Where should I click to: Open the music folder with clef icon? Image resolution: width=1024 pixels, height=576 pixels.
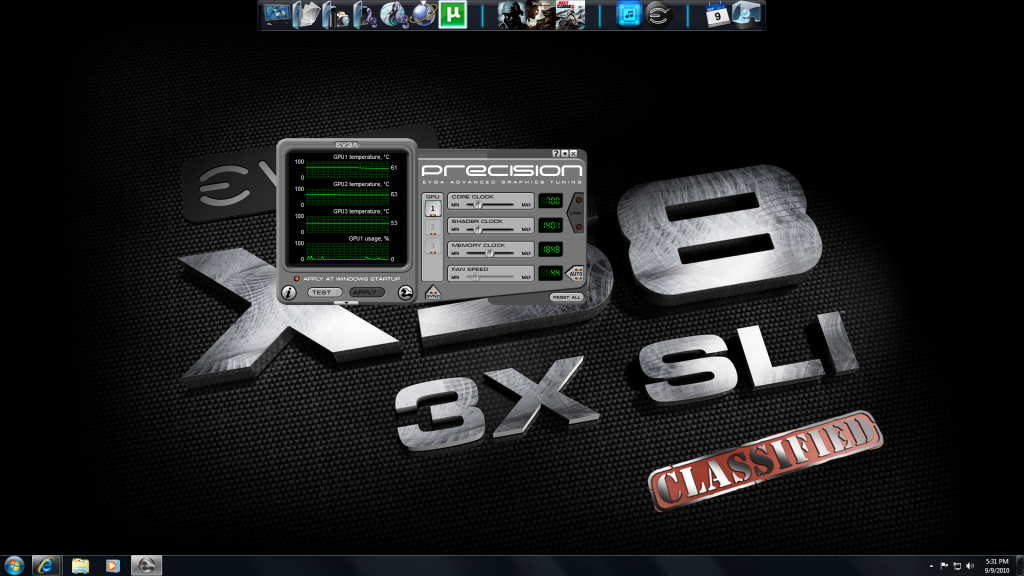point(365,15)
